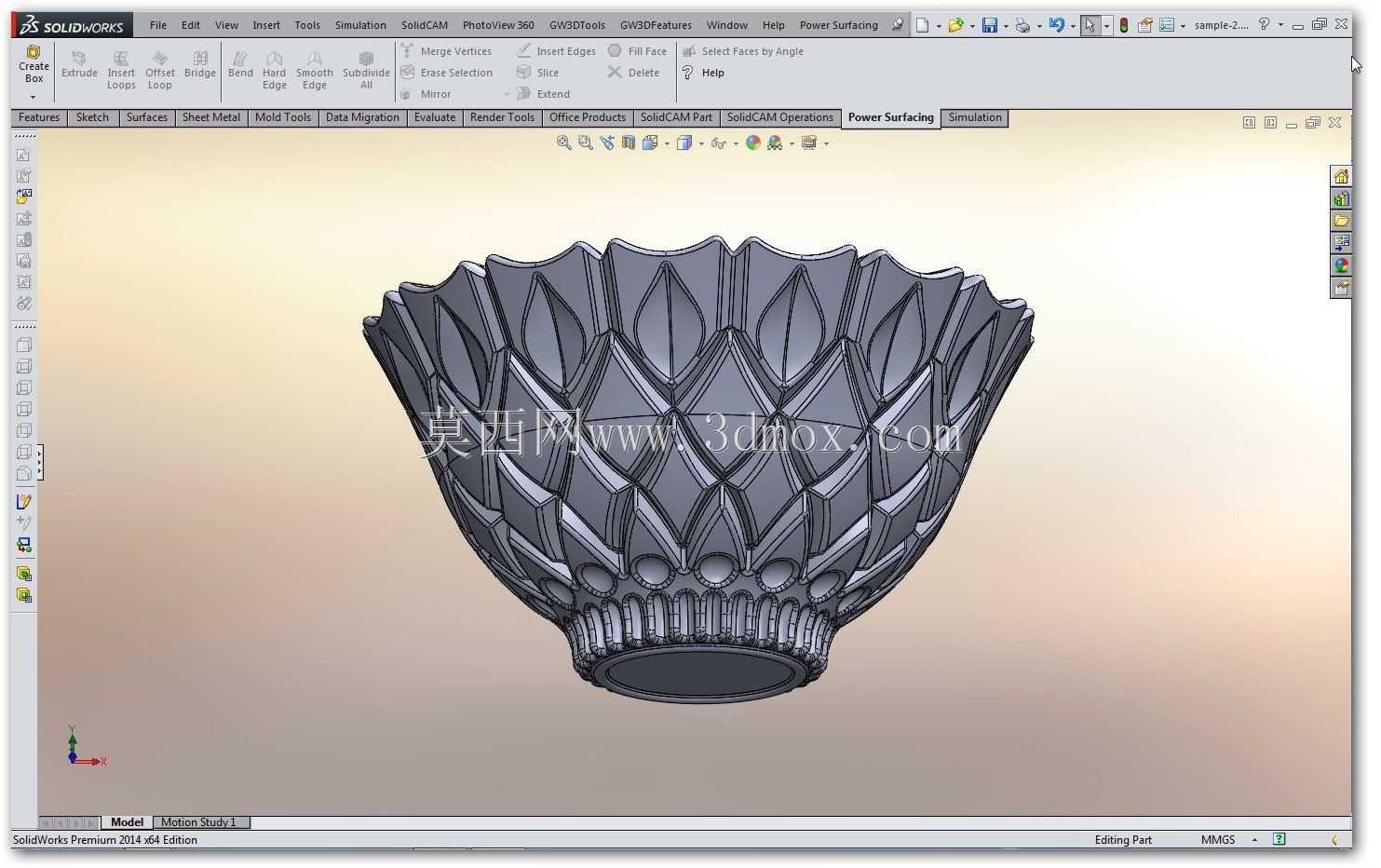Click Previous View icon
1381x868 pixels.
coord(607,142)
